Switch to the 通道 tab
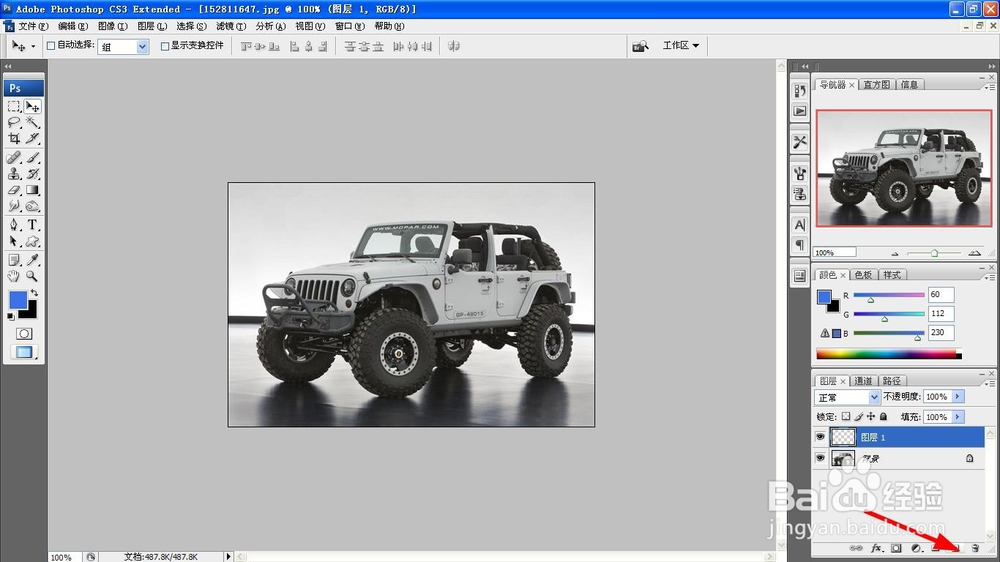Screen dimensions: 1000x562 pyautogui.click(x=863, y=381)
